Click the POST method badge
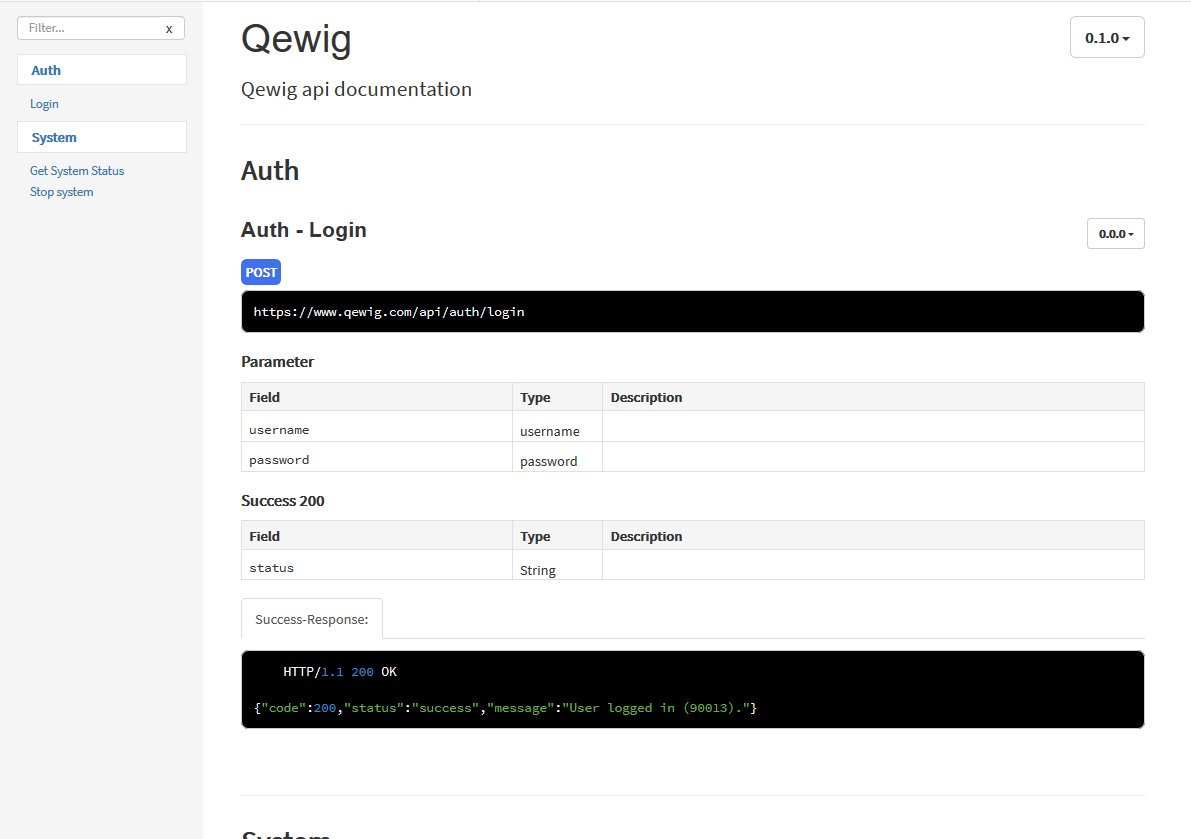This screenshot has width=1191, height=839. pos(261,272)
